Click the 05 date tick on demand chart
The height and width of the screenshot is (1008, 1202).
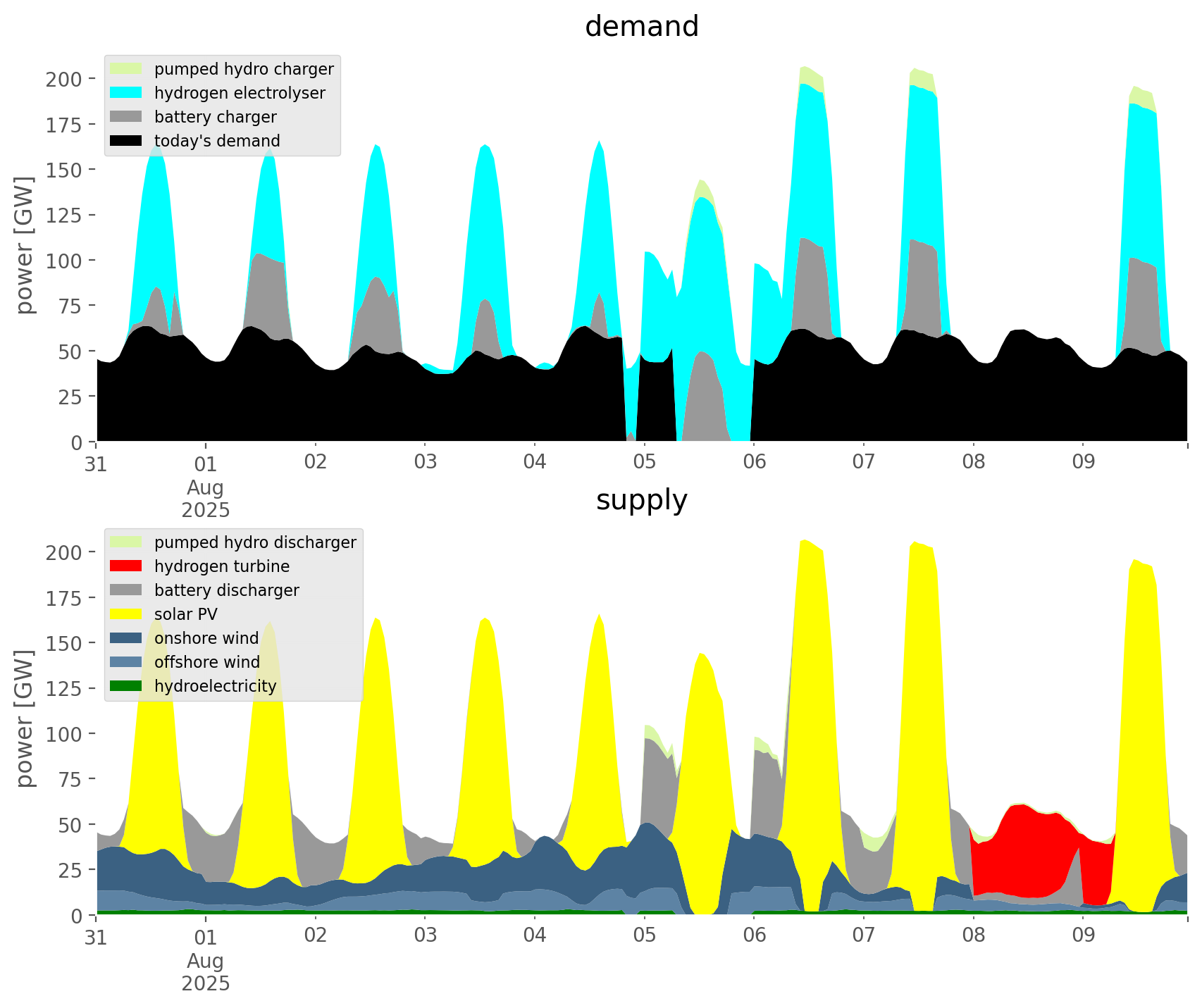pyautogui.click(x=644, y=463)
